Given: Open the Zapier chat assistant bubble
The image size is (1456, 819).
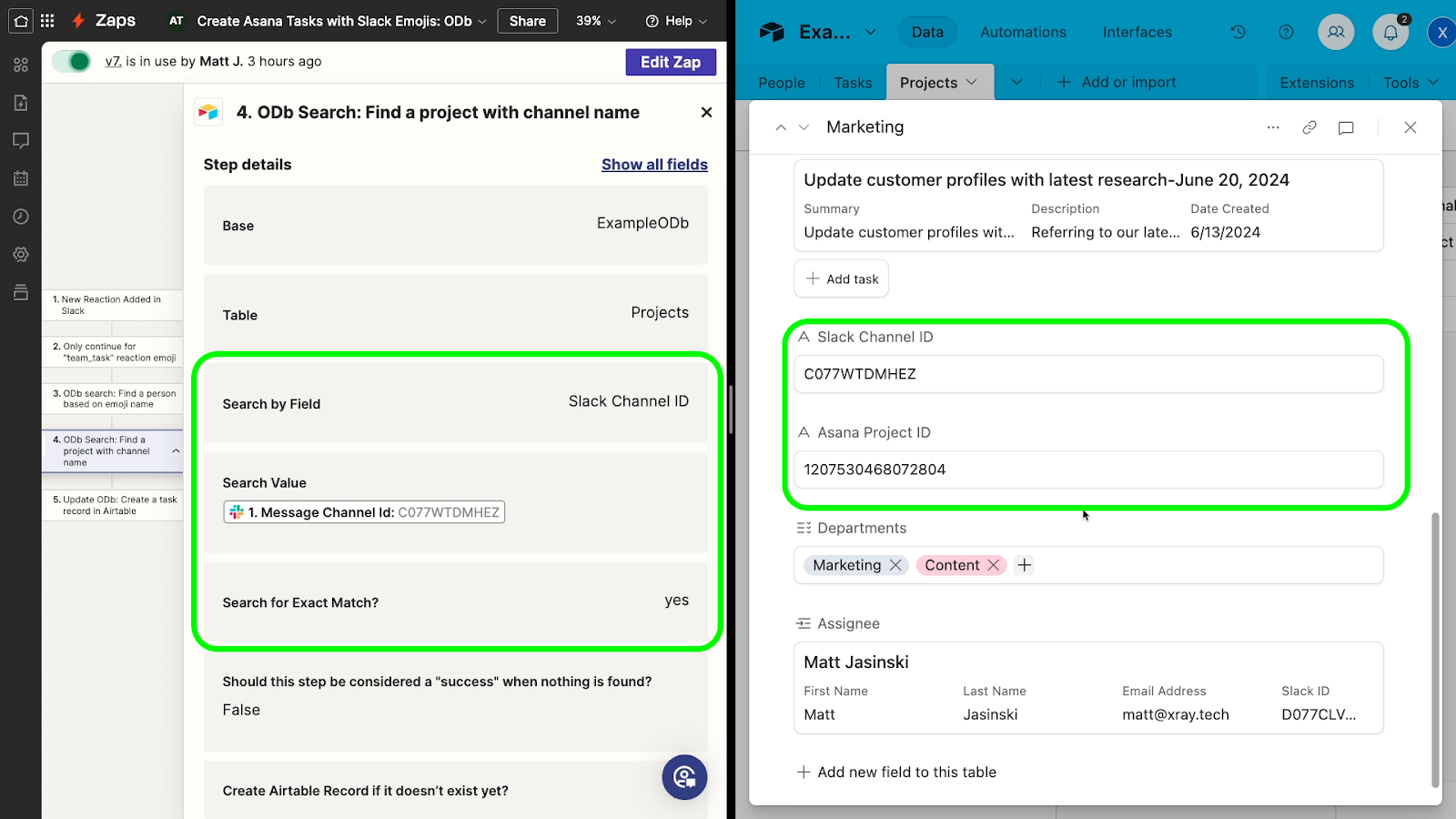Looking at the screenshot, I should point(684,777).
